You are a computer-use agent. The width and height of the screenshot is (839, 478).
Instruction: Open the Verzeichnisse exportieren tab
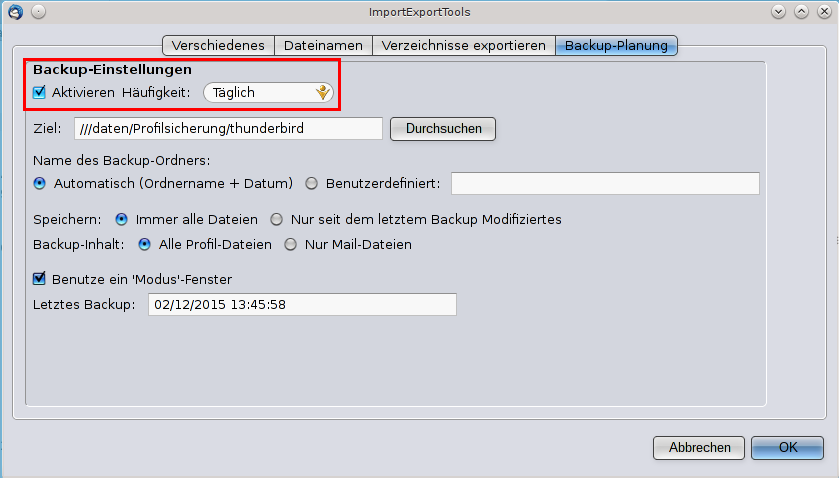pyautogui.click(x=464, y=45)
